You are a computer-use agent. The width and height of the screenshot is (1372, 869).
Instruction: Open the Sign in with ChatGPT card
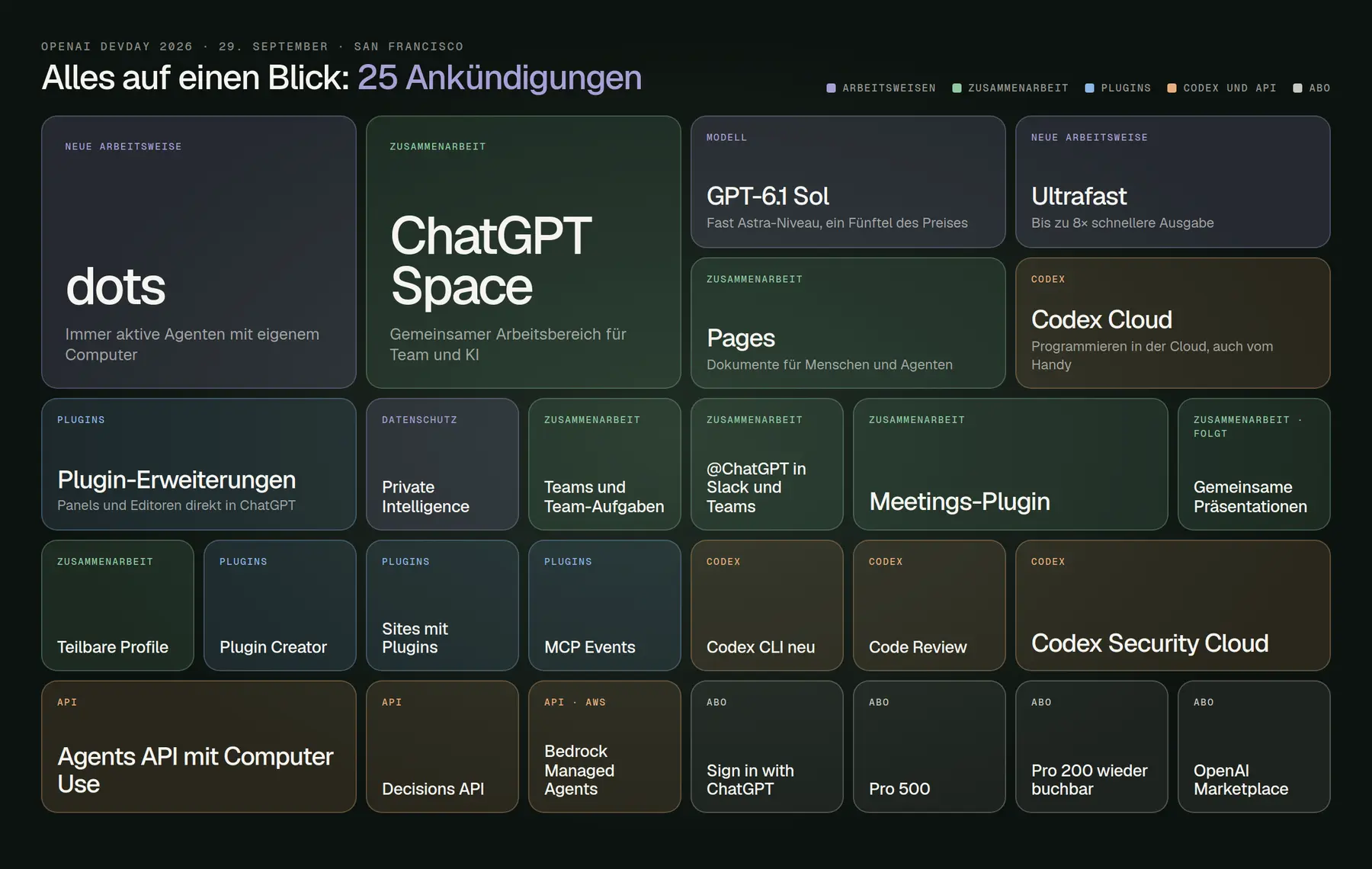(767, 747)
